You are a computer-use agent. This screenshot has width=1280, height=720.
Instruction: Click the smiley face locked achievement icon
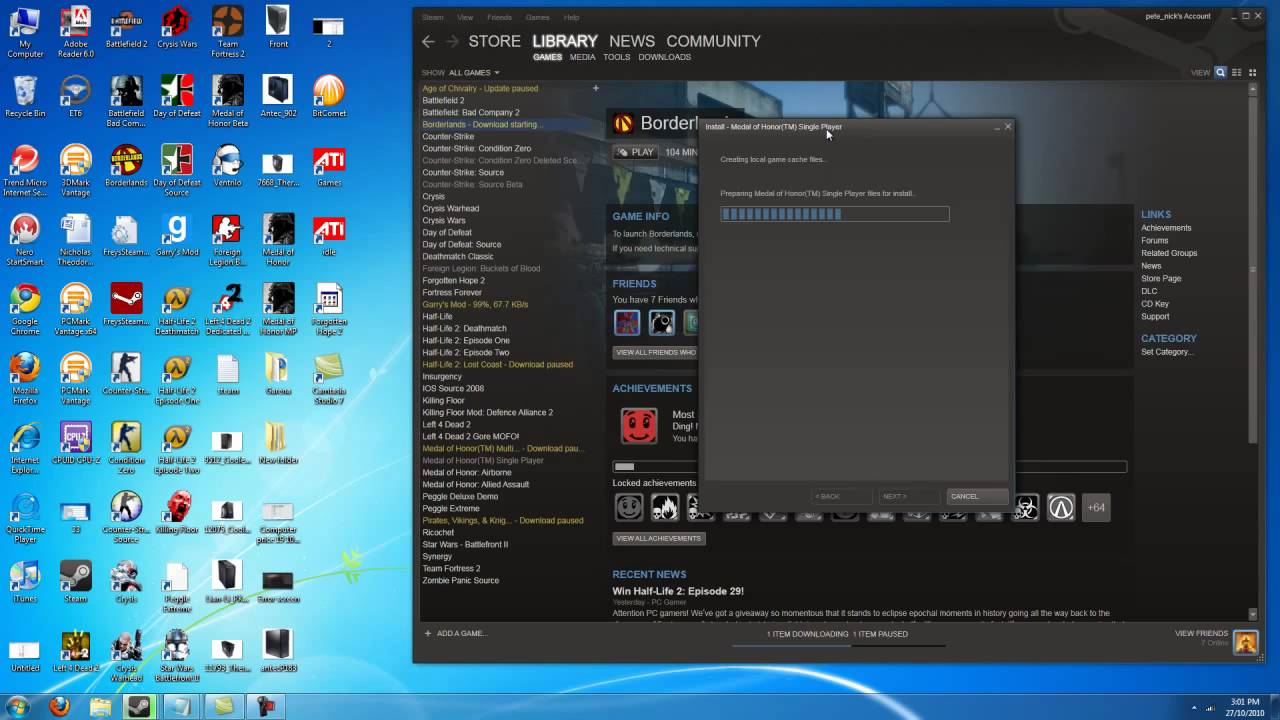pos(629,508)
